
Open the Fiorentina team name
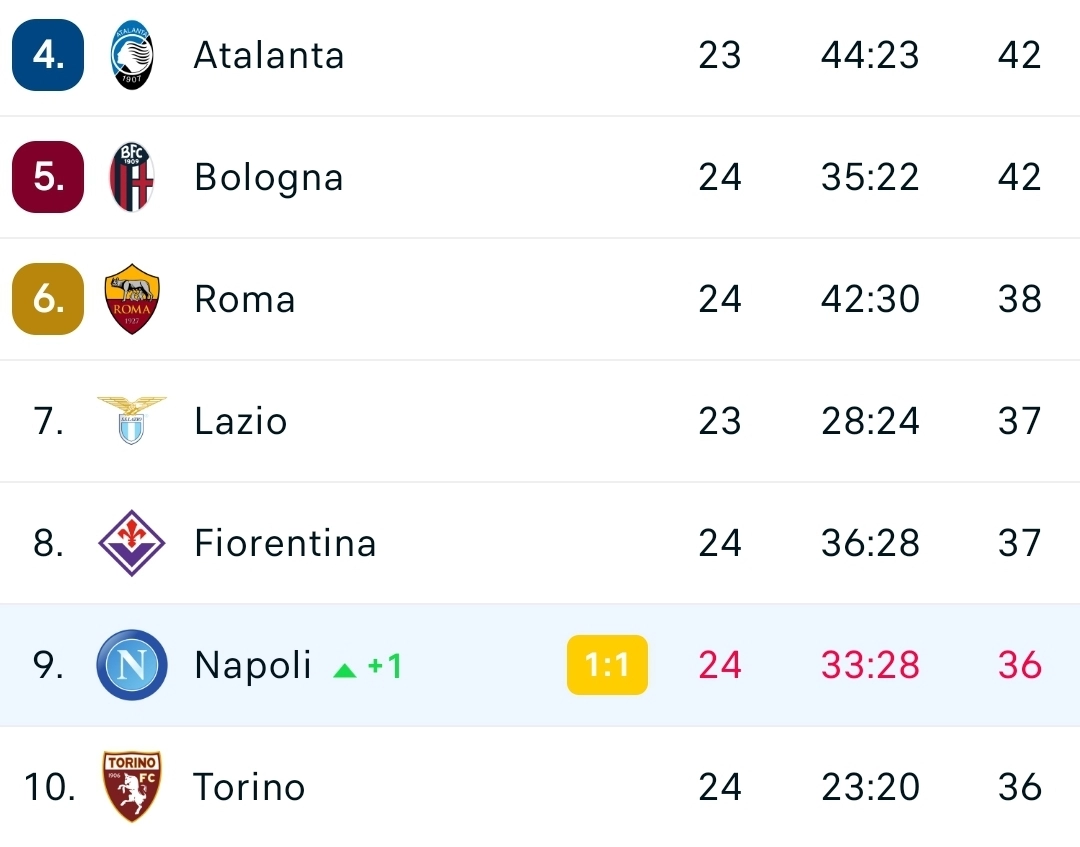point(285,543)
